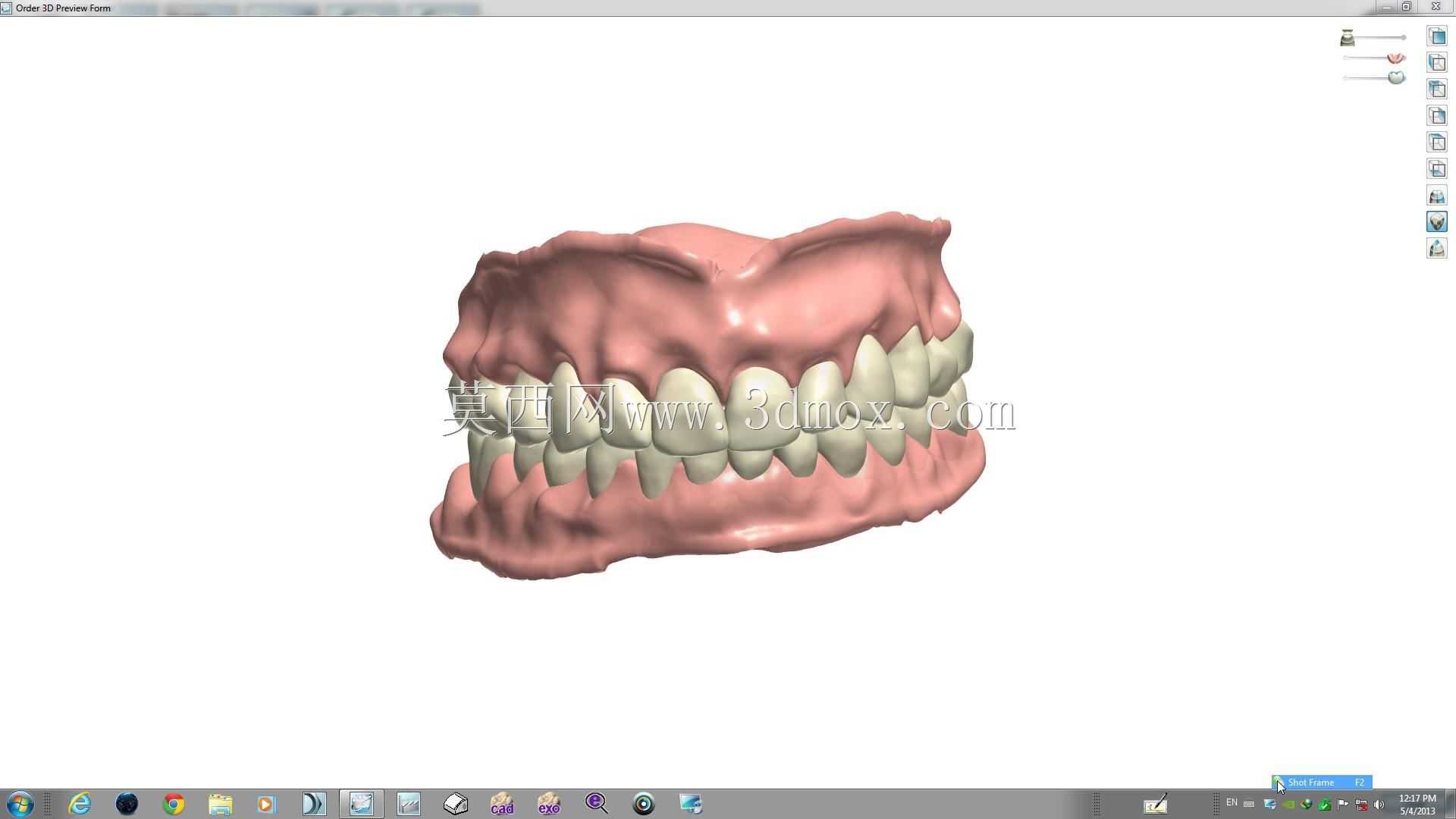Click the NVIDIA tray icon

pyautogui.click(x=1288, y=805)
